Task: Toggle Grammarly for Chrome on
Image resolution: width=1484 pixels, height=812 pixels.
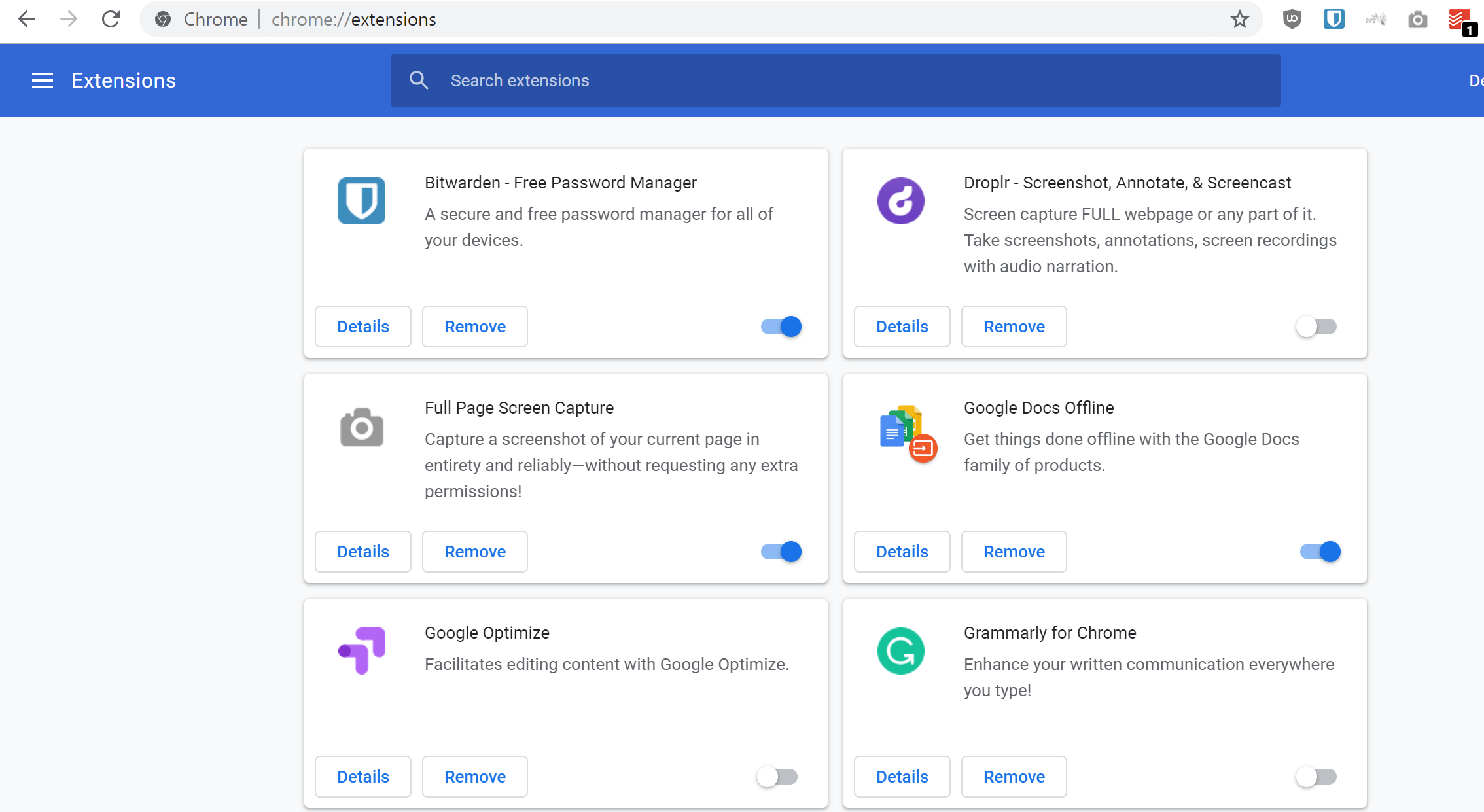Action: point(1316,776)
